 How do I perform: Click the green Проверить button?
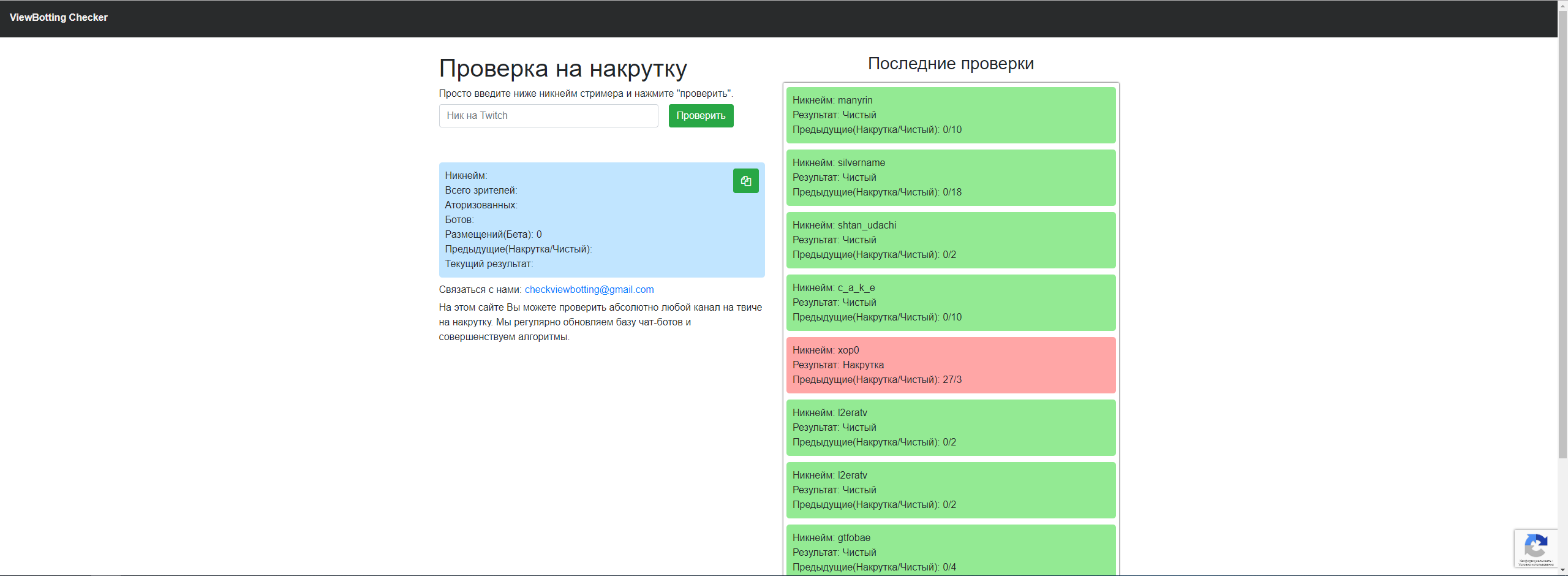[x=701, y=116]
